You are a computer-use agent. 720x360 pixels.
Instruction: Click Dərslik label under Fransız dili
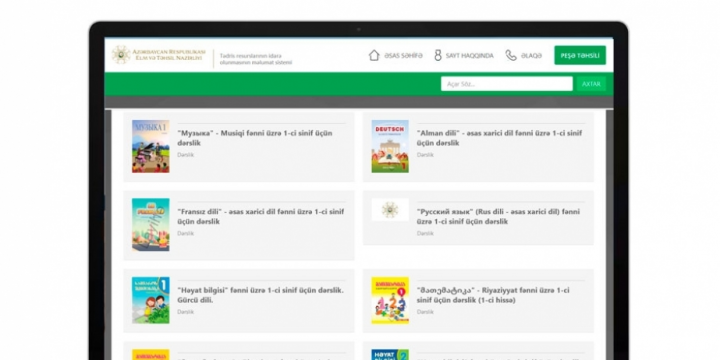pos(186,233)
